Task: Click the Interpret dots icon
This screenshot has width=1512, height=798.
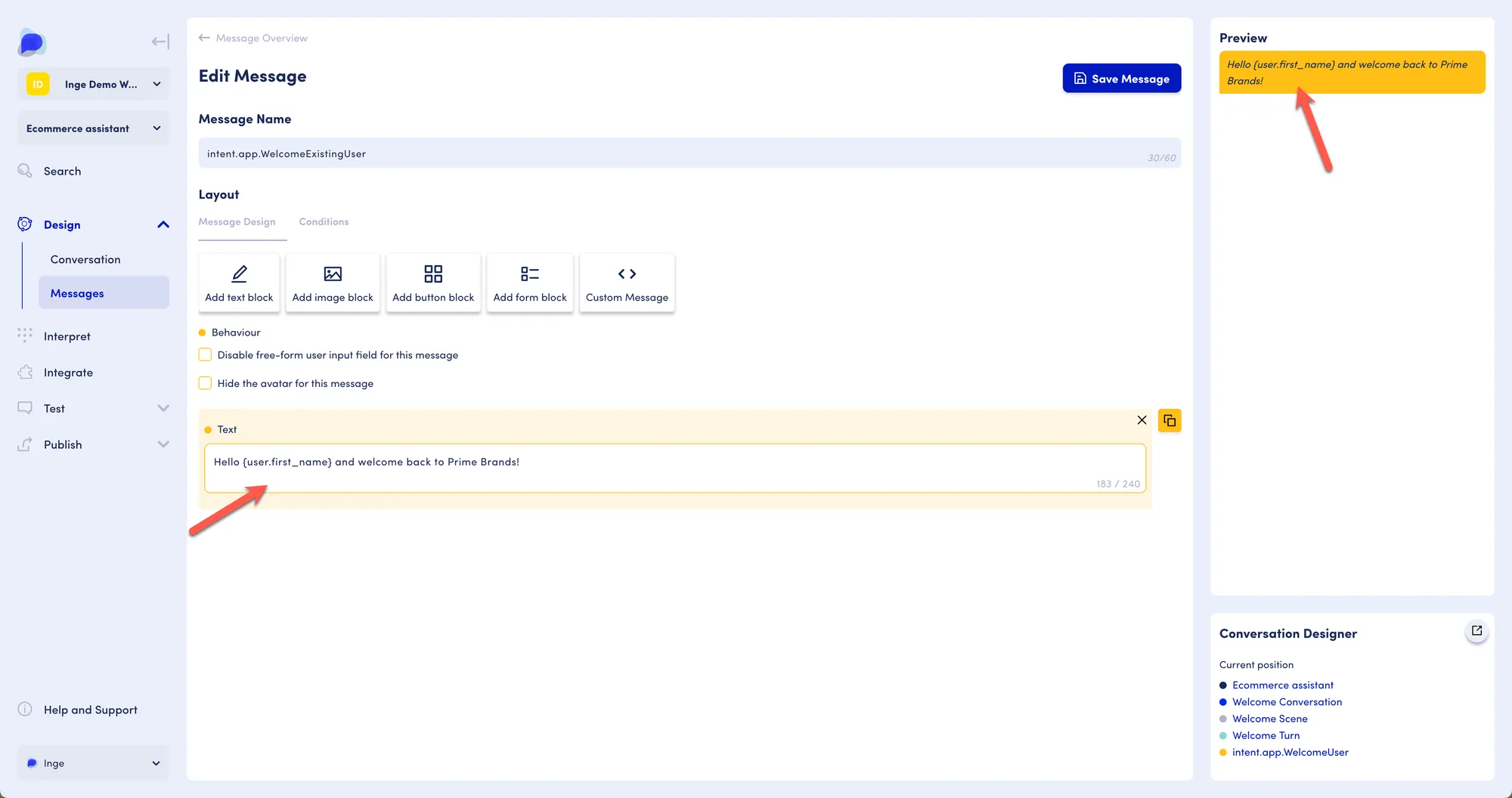Action: pyautogui.click(x=25, y=336)
